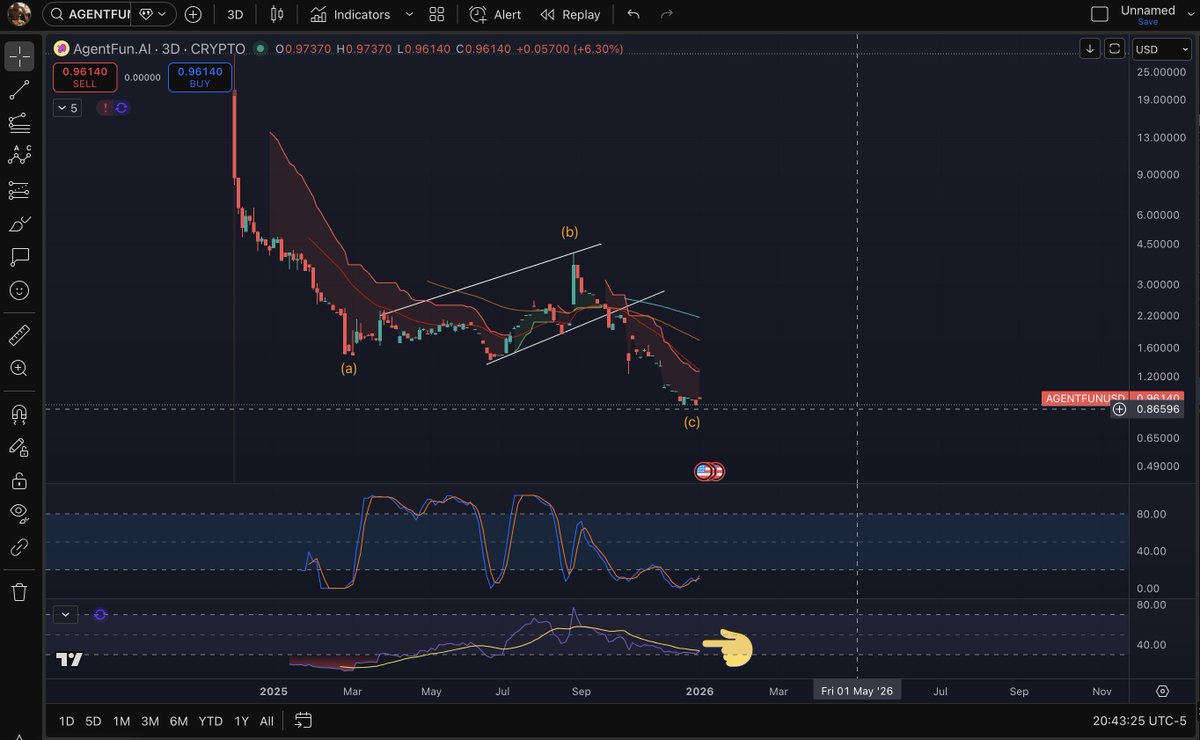Open the Indicators dialog

pyautogui.click(x=349, y=15)
